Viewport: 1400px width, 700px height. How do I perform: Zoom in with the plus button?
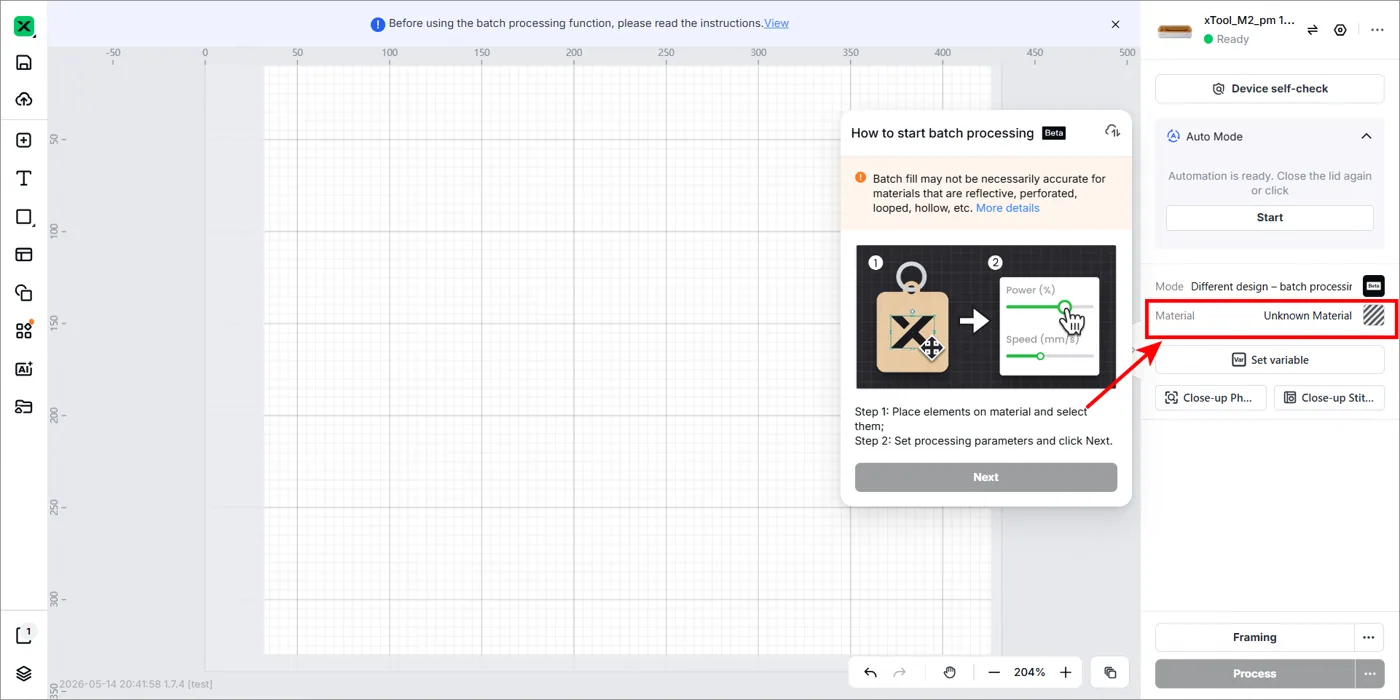click(1066, 673)
